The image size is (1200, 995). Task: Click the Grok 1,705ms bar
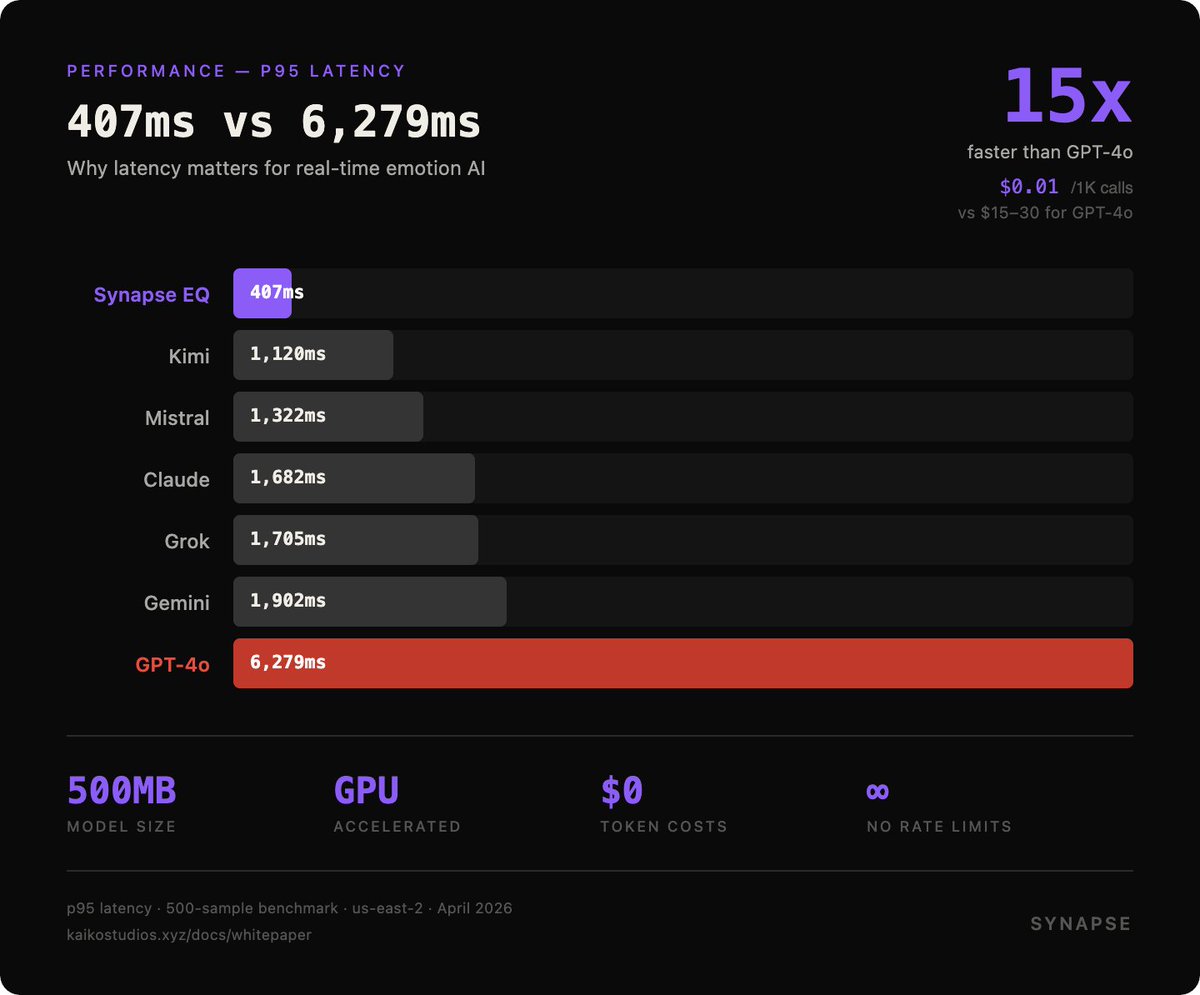pyautogui.click(x=356, y=540)
